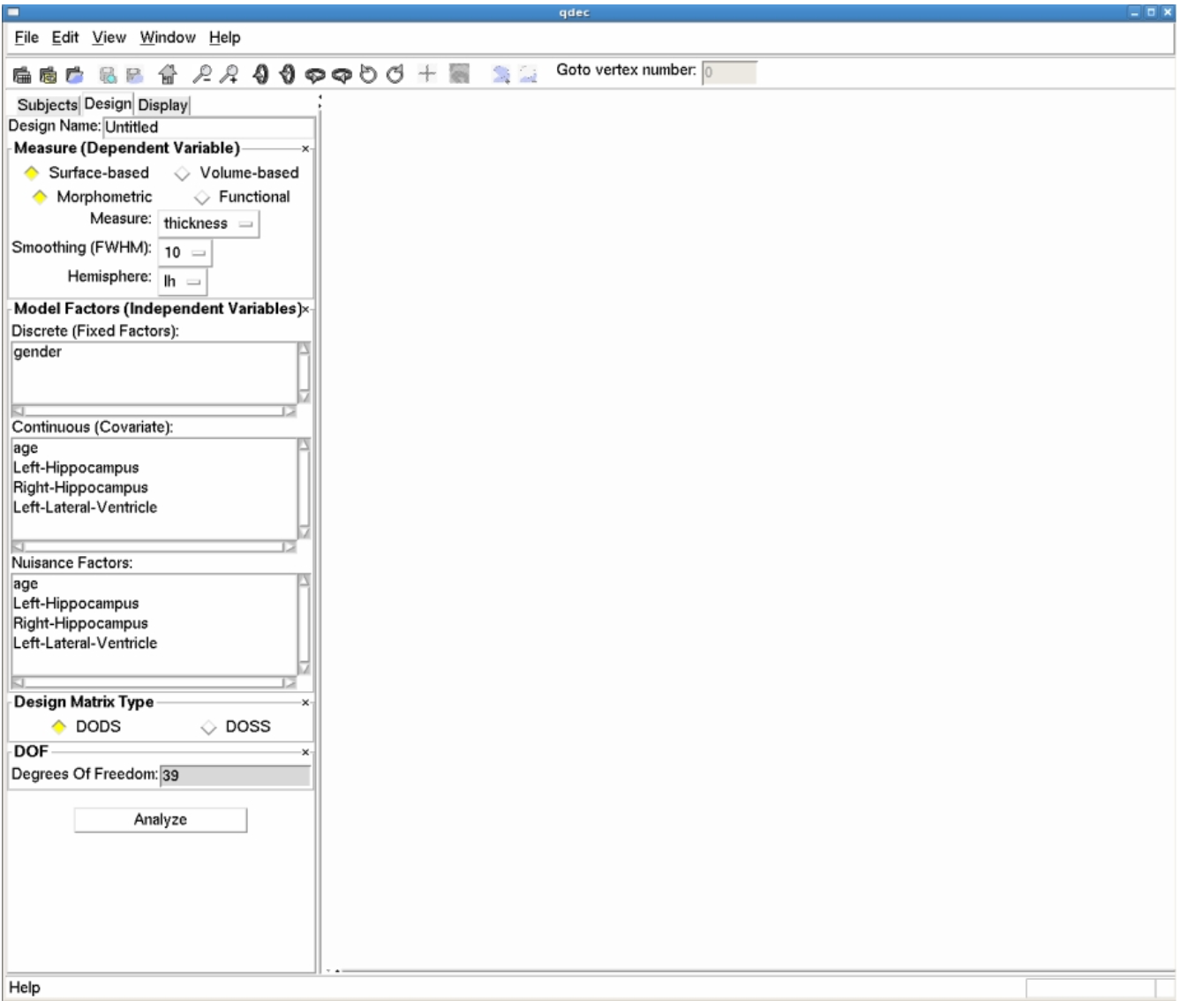Viewport: 1181px width, 1008px height.
Task: Click the plus crosshair toolbar icon
Action: point(427,73)
